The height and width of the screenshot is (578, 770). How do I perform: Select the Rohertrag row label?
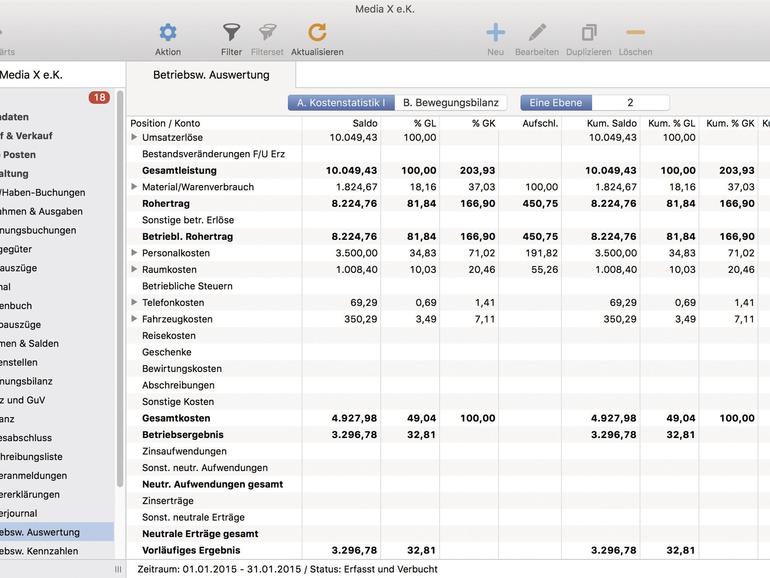(x=166, y=203)
